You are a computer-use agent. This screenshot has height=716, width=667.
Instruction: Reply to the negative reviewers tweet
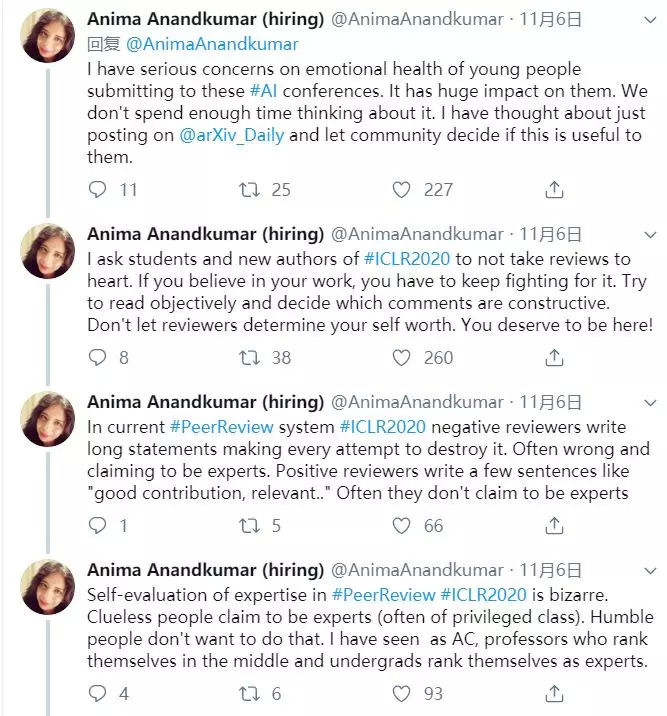[x=97, y=526]
